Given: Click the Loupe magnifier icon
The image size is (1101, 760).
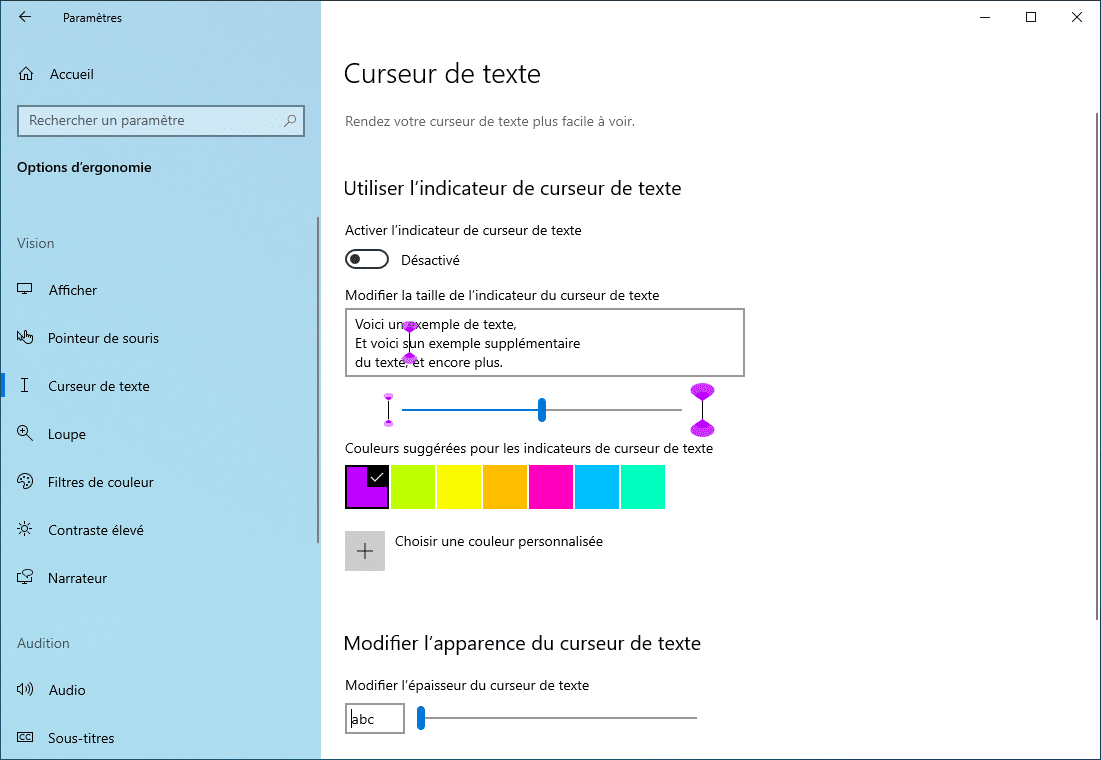Looking at the screenshot, I should [x=25, y=433].
